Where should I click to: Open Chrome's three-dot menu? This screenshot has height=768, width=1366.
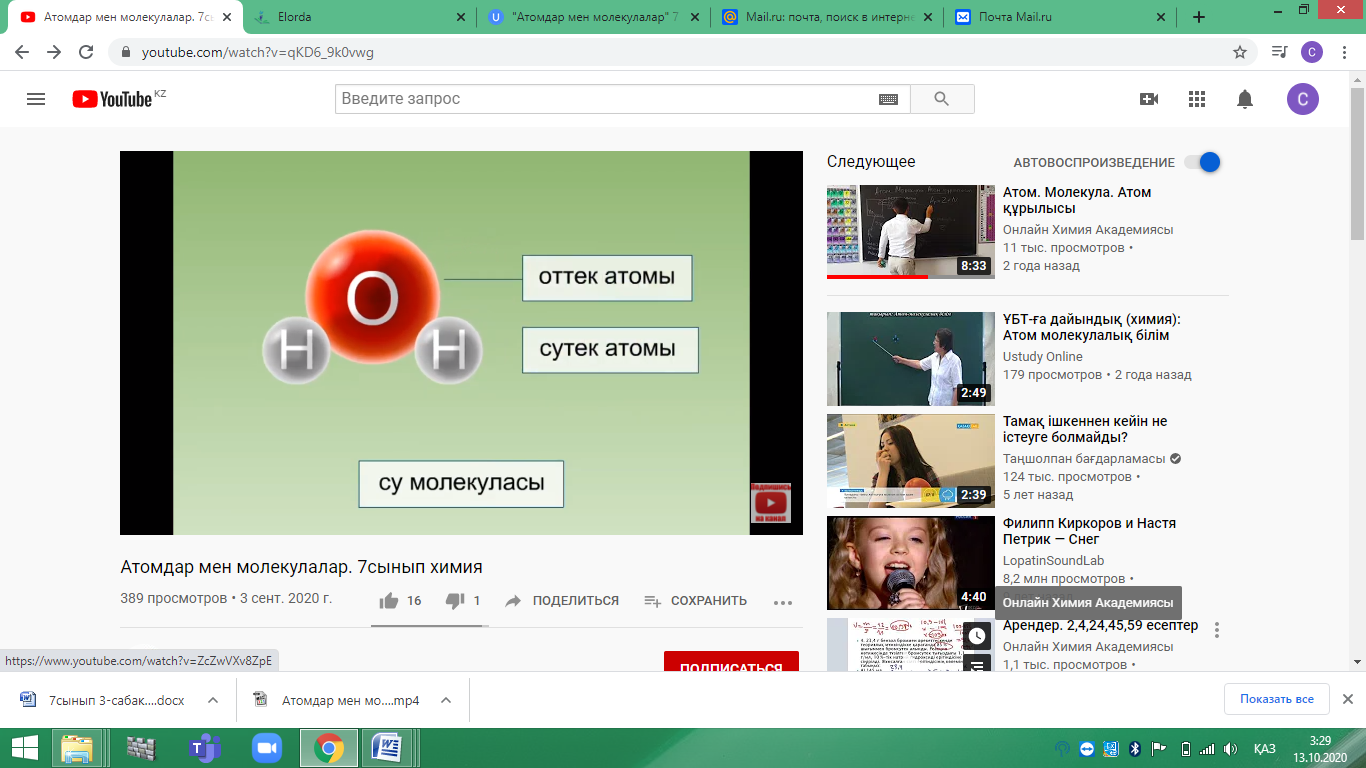point(1345,52)
